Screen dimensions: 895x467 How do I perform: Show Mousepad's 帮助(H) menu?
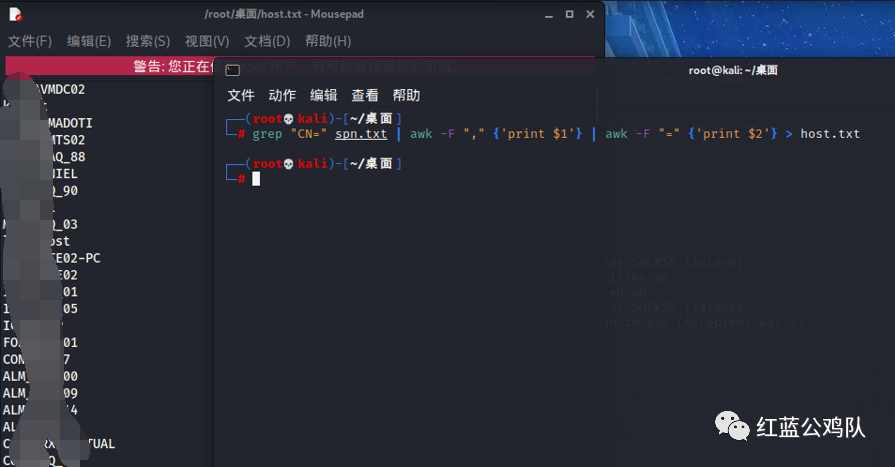(x=328, y=41)
